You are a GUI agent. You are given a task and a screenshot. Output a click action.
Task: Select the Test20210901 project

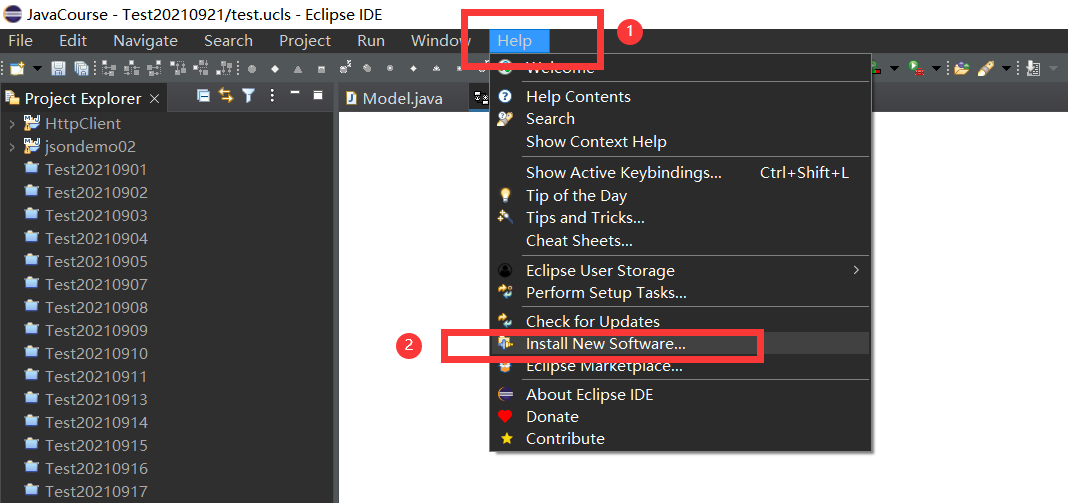click(96, 170)
